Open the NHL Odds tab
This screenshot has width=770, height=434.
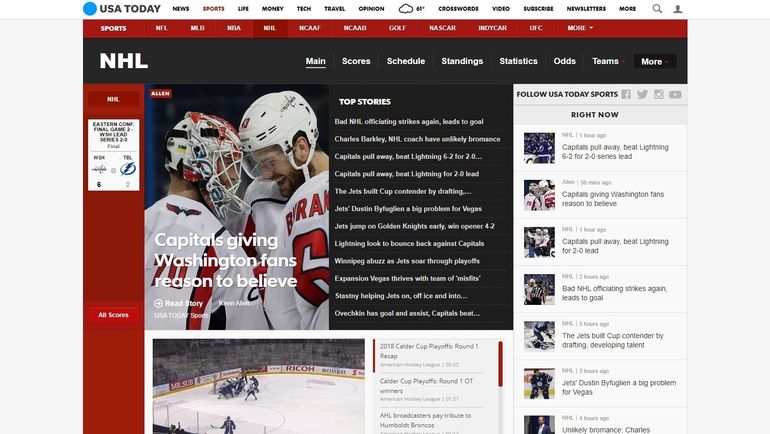(564, 61)
